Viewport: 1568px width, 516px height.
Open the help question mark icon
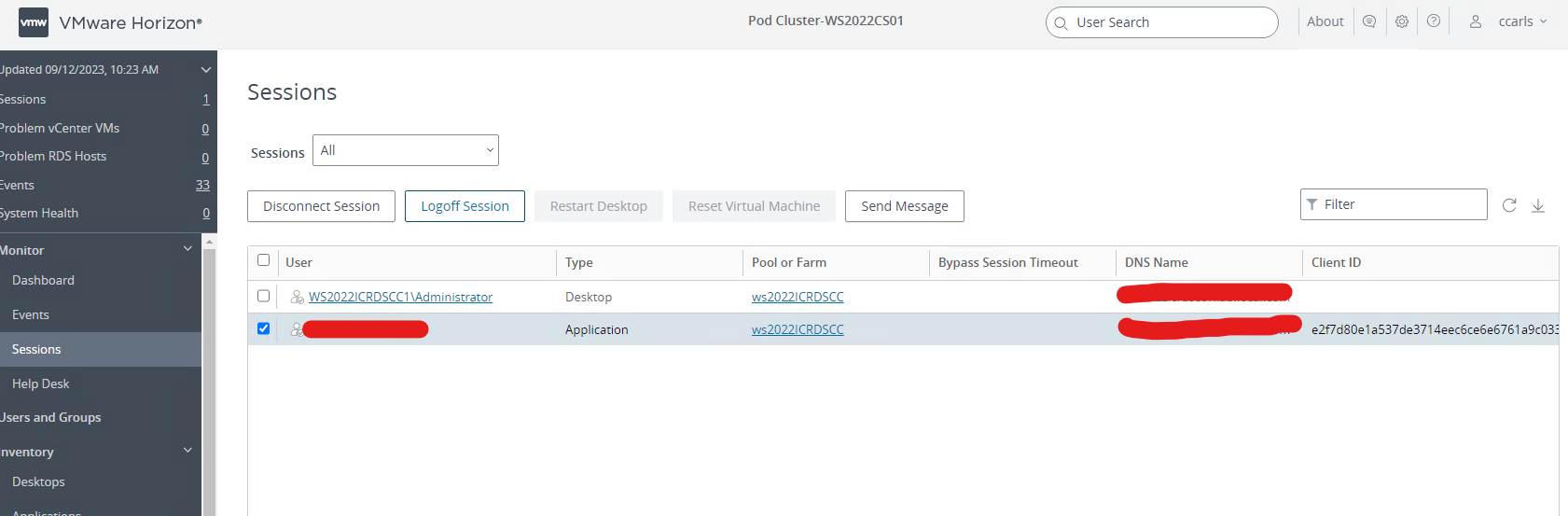tap(1434, 21)
